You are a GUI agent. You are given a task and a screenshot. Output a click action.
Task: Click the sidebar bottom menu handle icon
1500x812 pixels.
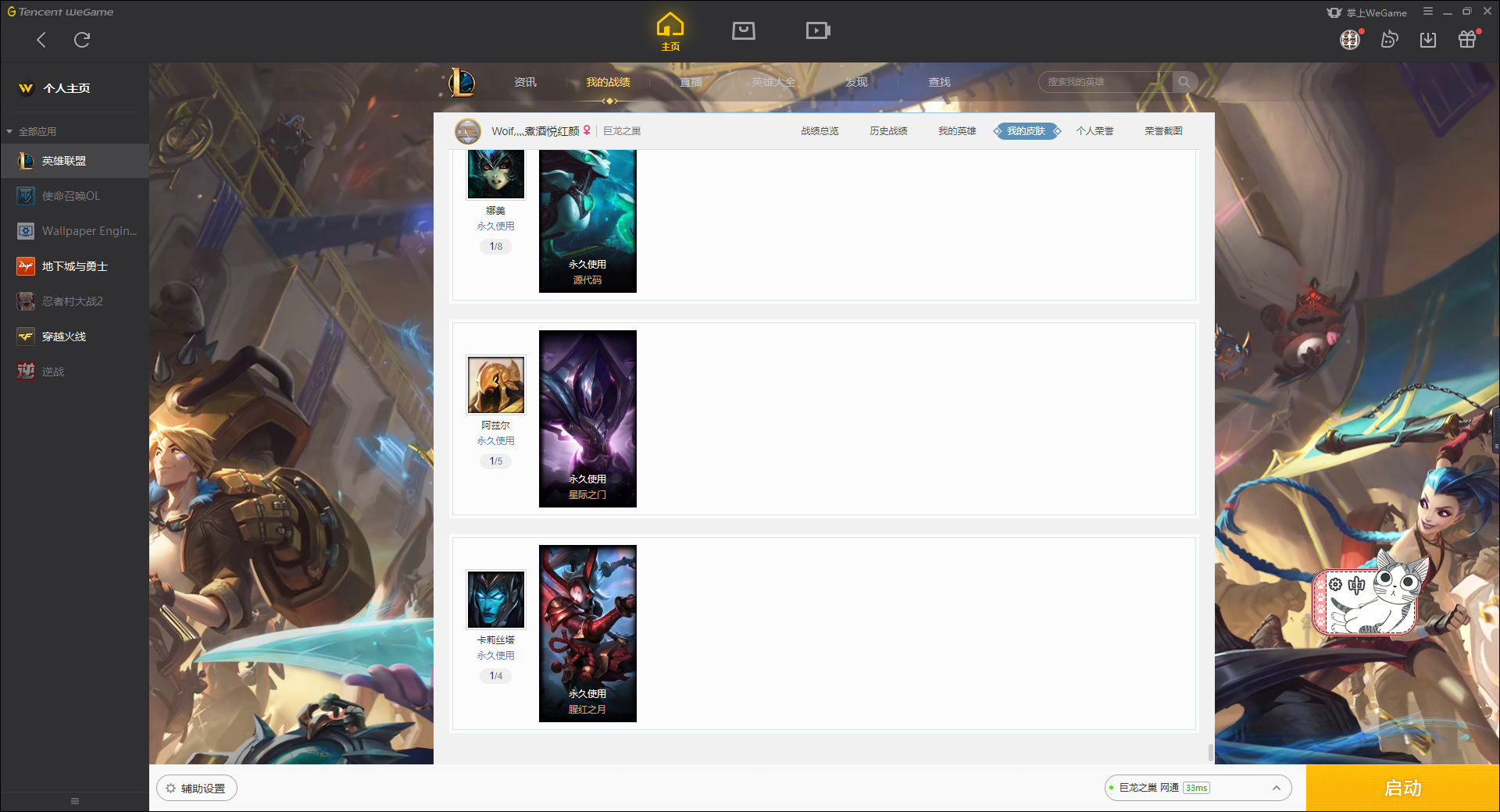coord(75,801)
